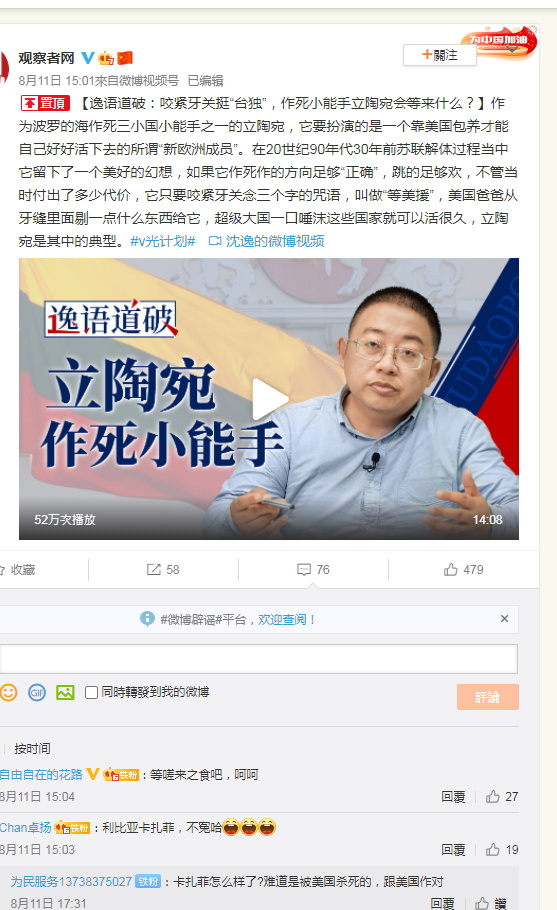
Task: Open 观察者网 profile name
Action: (46, 58)
